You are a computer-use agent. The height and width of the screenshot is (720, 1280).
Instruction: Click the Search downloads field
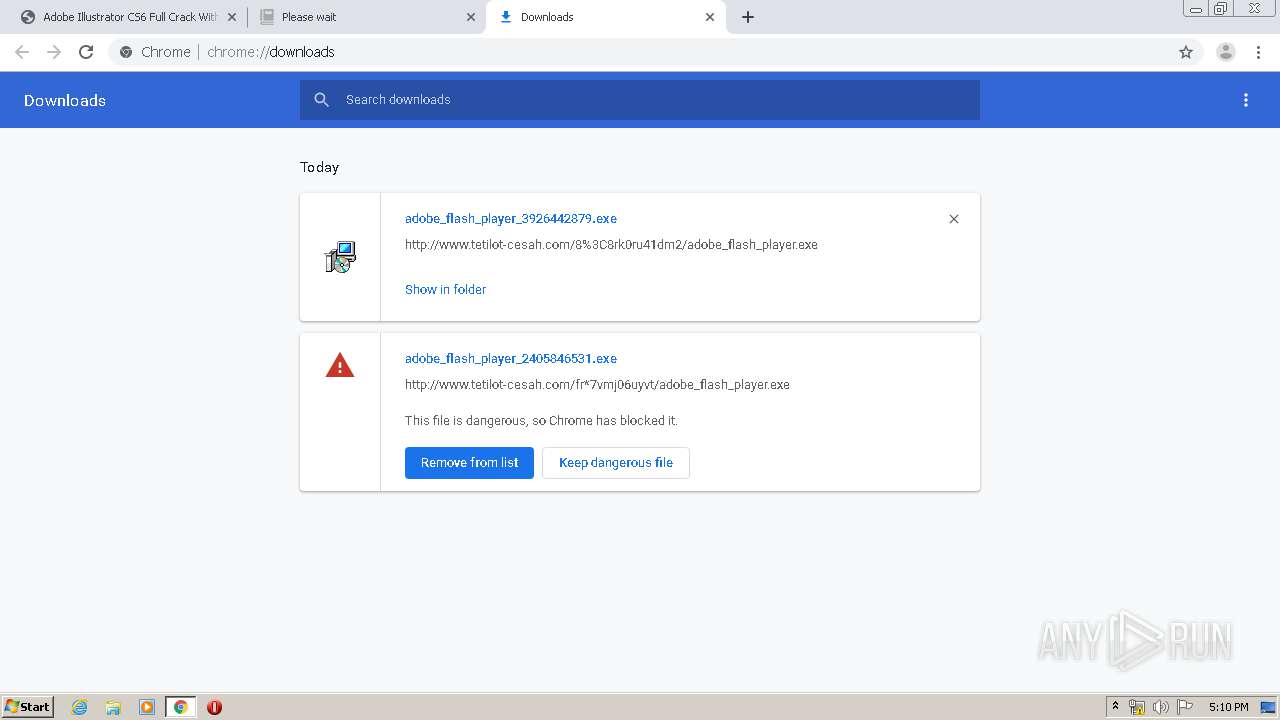click(640, 100)
